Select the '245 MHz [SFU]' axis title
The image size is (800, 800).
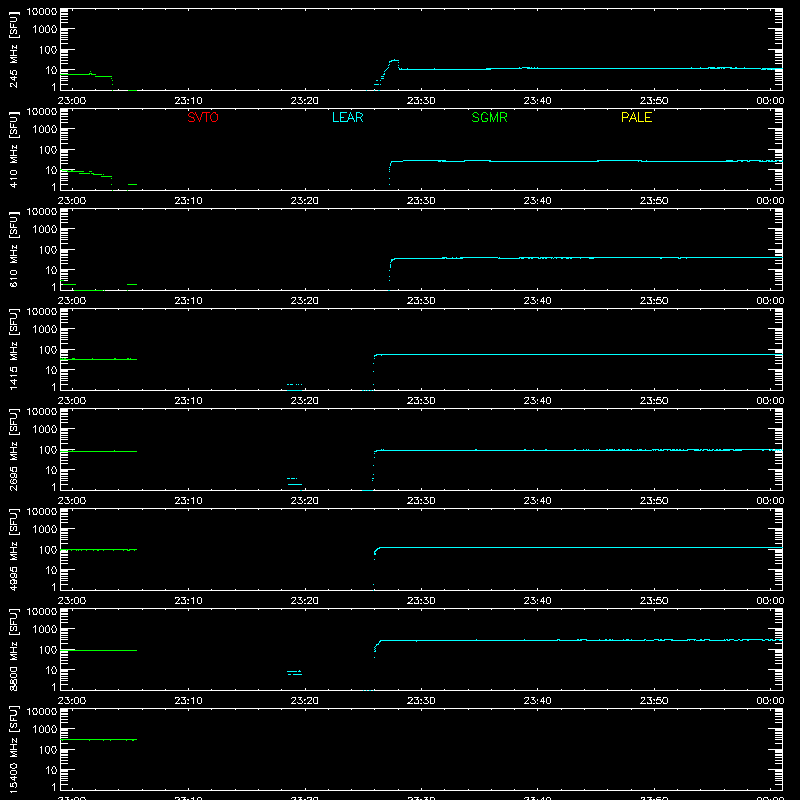pyautogui.click(x=14, y=49)
